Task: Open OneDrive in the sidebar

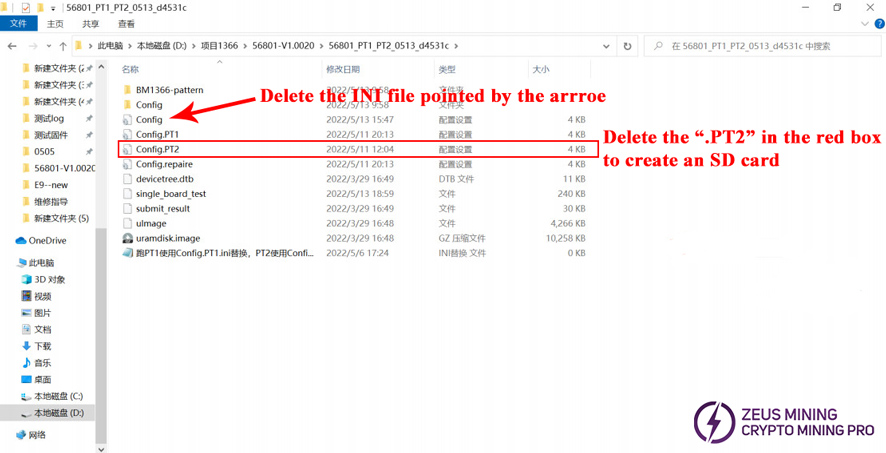Action: 47,241
